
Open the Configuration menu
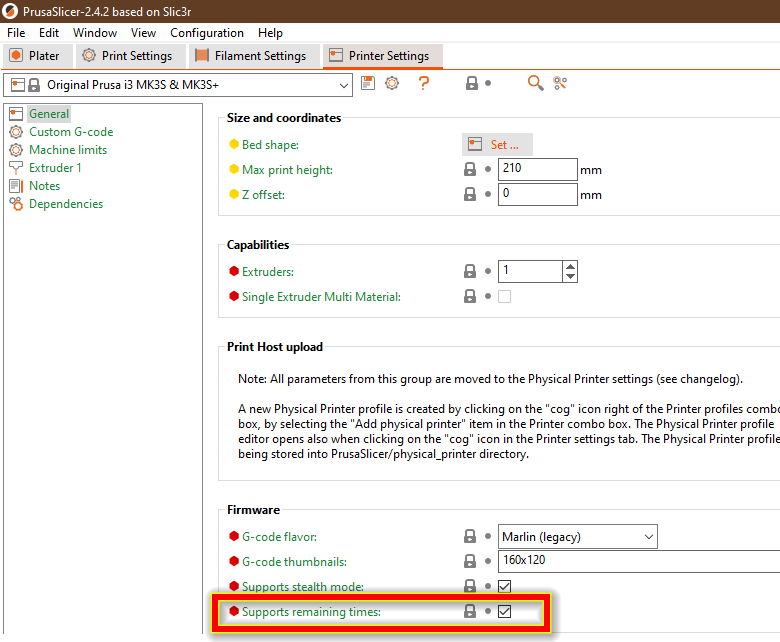207,33
